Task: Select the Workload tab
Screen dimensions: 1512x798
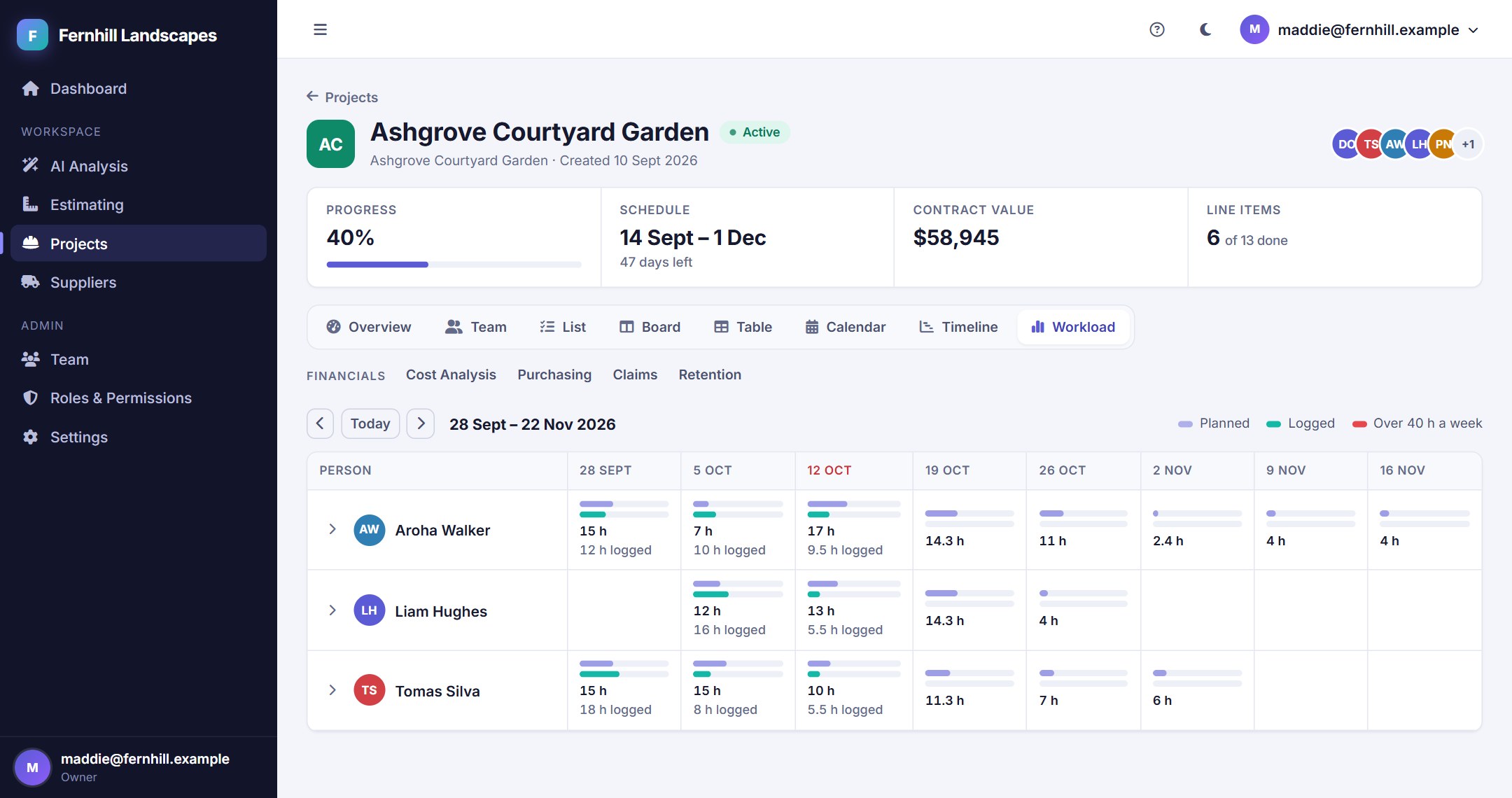Action: (1073, 327)
